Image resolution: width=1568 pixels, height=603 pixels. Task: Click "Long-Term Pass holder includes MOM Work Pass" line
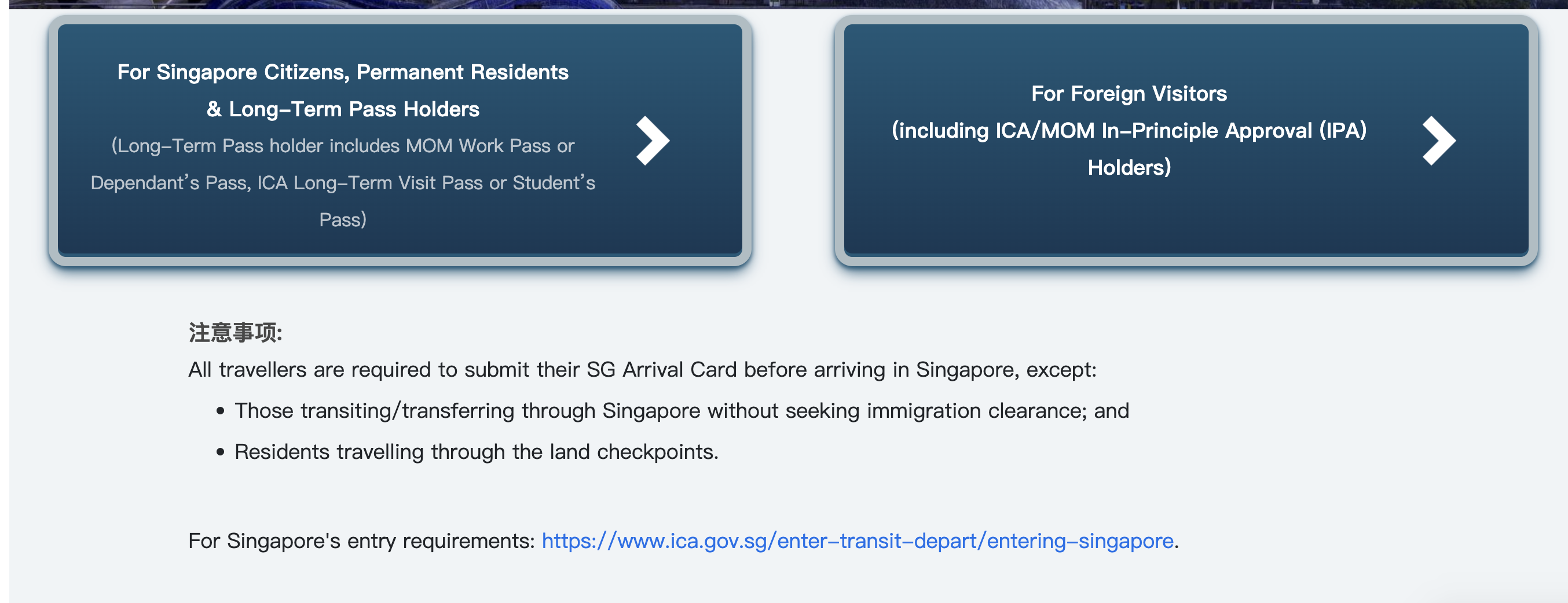pos(343,146)
